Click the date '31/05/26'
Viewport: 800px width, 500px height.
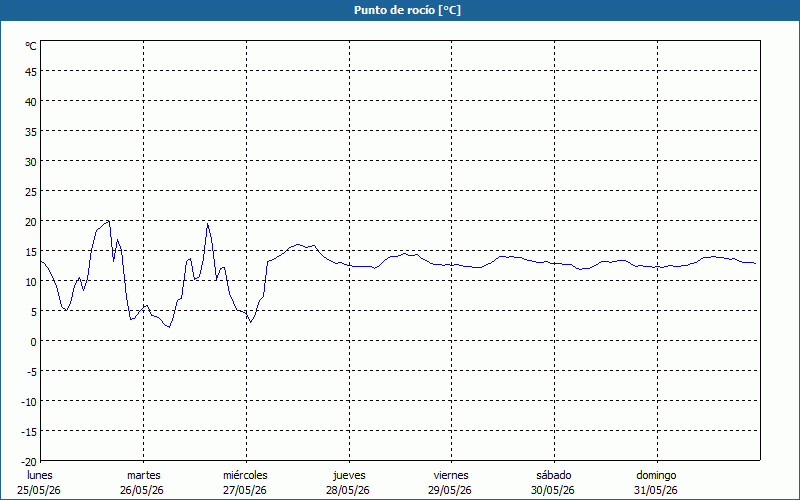pos(656,490)
